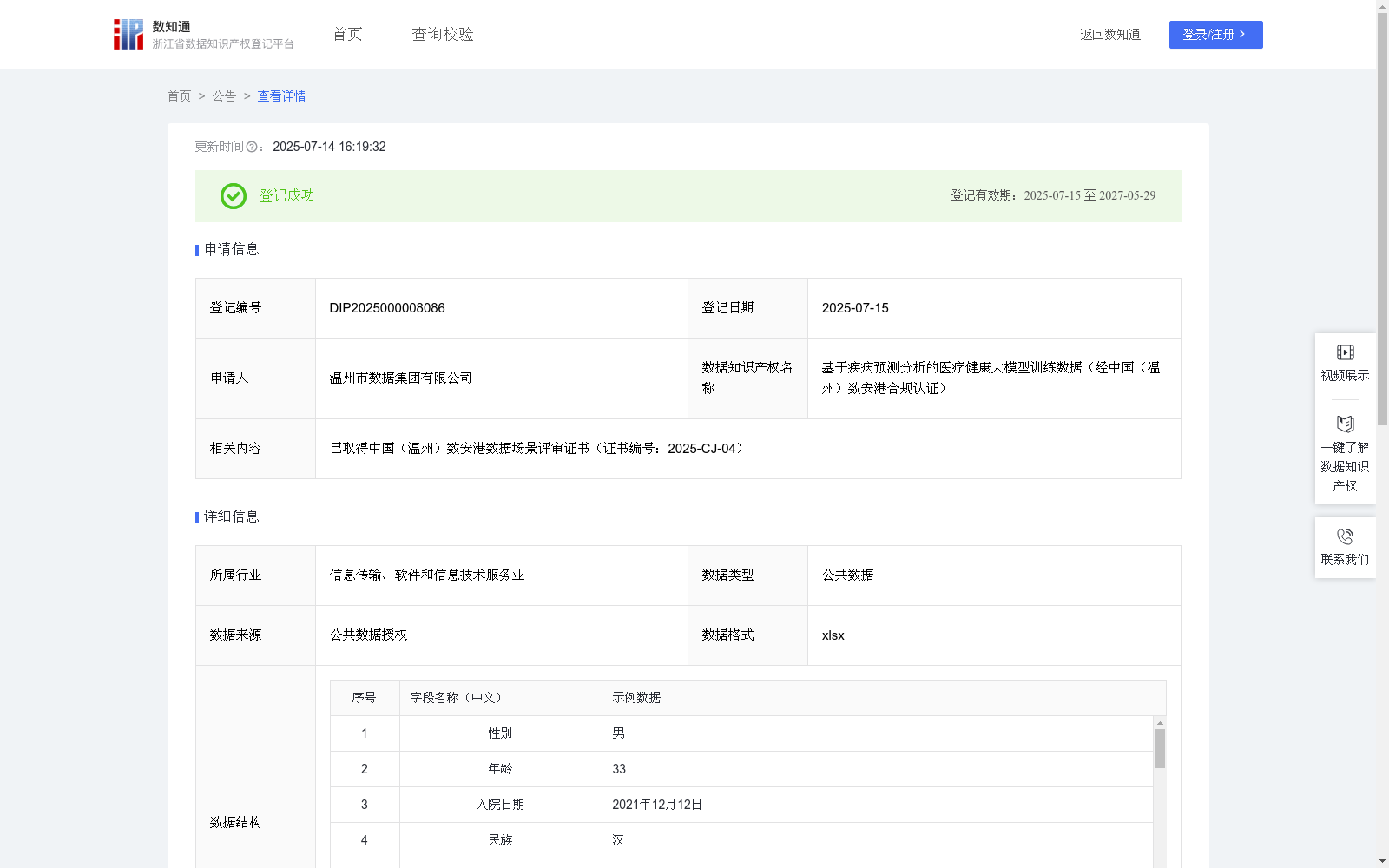Click the 详细信息 section heading
Viewport: 1389px width, 868px height.
[x=232, y=517]
